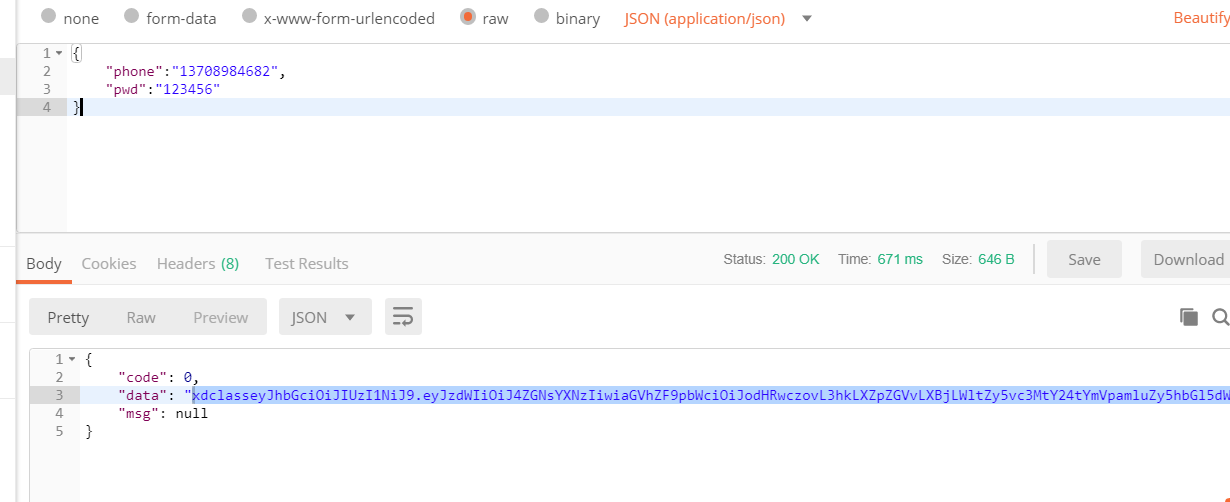
Task: Click the "msg": null response line
Action: point(163,413)
